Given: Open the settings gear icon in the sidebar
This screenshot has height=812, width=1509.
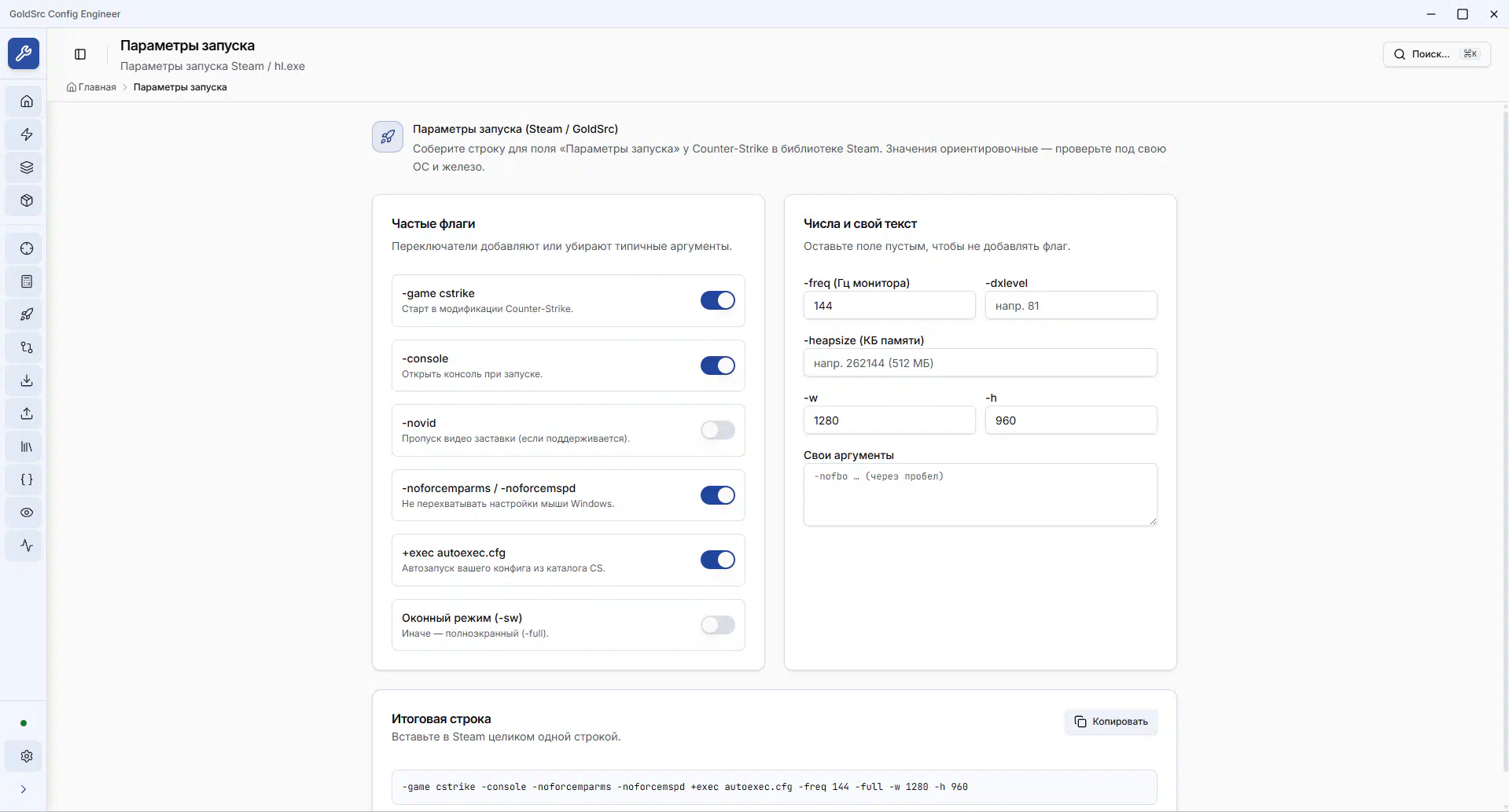Looking at the screenshot, I should coord(27,756).
